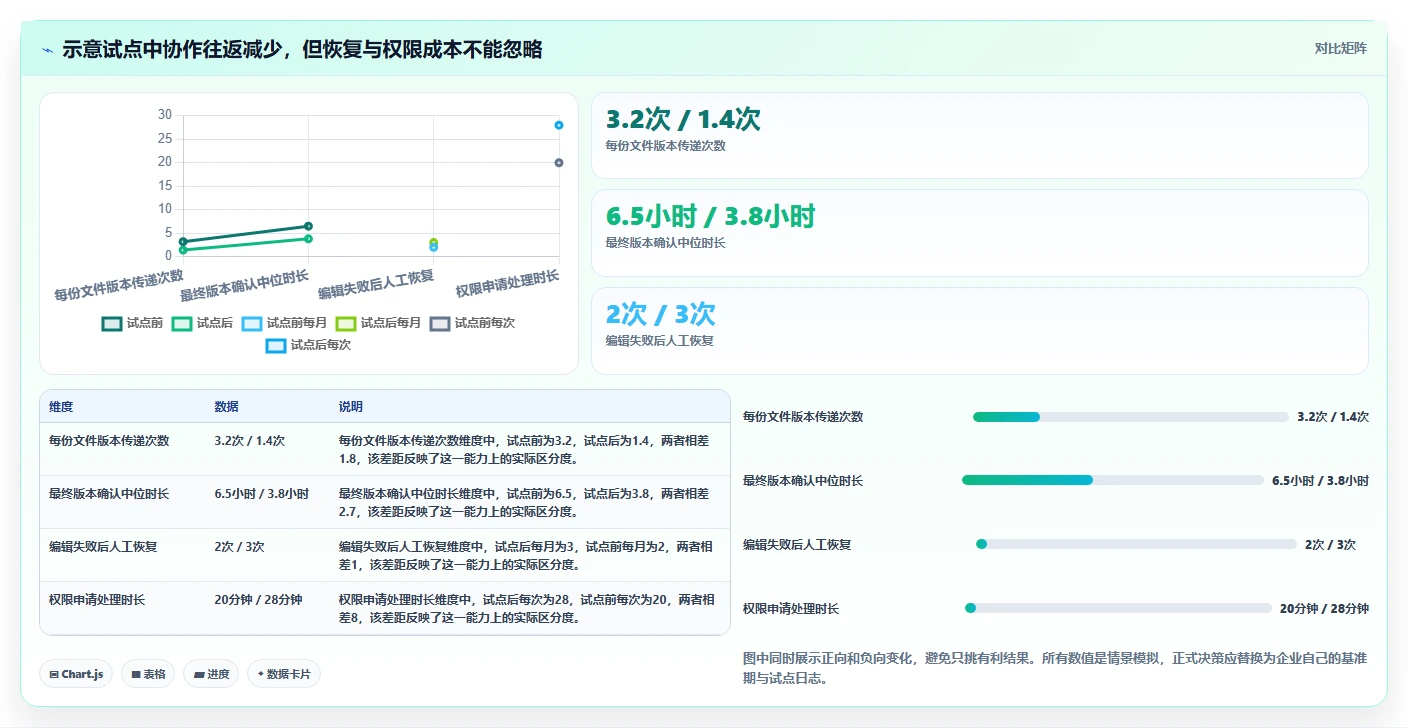Click the dark green 试点前 line end point at 6.5
This screenshot has width=1408, height=728.
coord(308,226)
